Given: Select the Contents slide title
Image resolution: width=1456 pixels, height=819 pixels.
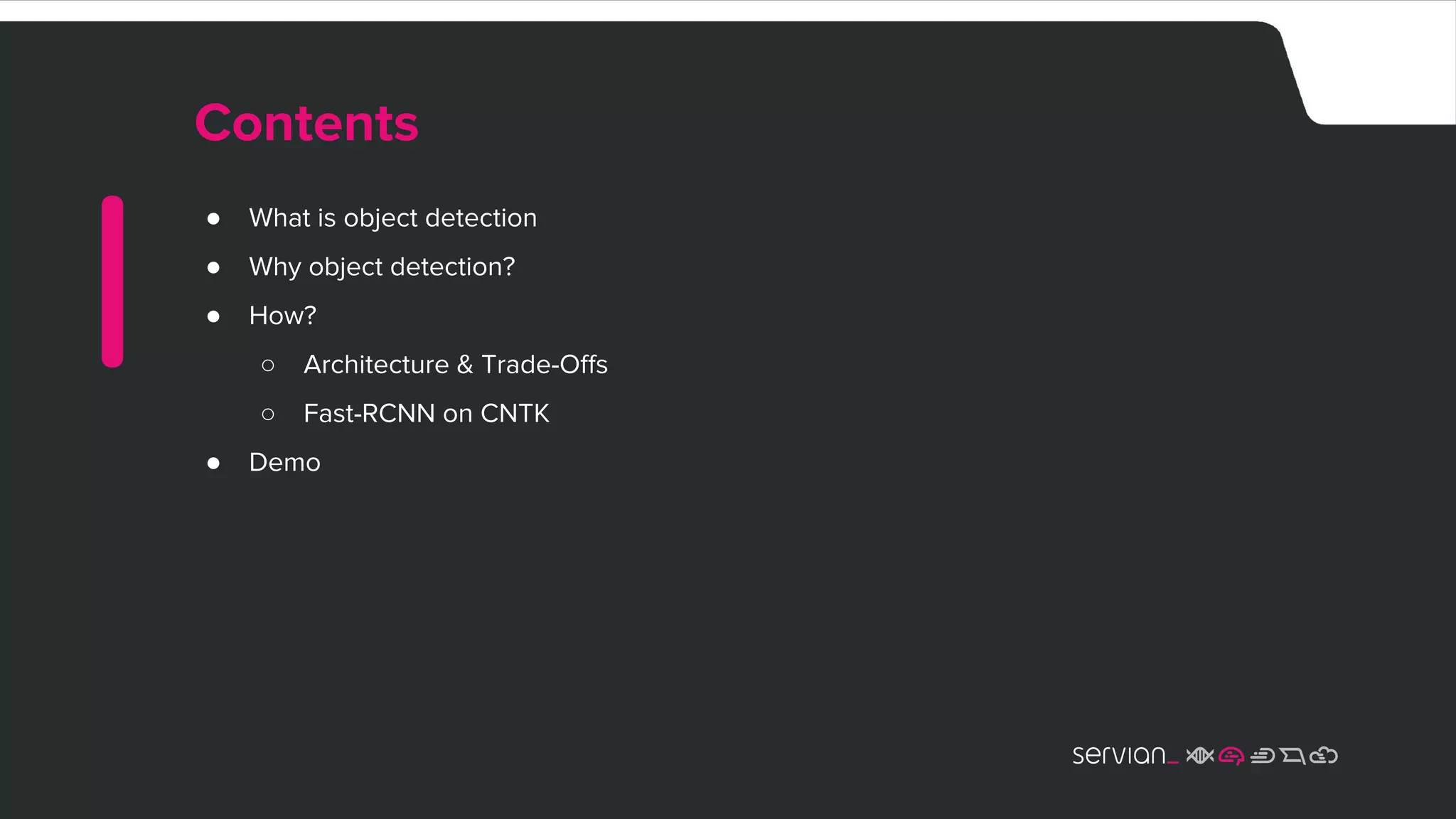Looking at the screenshot, I should pos(306,123).
